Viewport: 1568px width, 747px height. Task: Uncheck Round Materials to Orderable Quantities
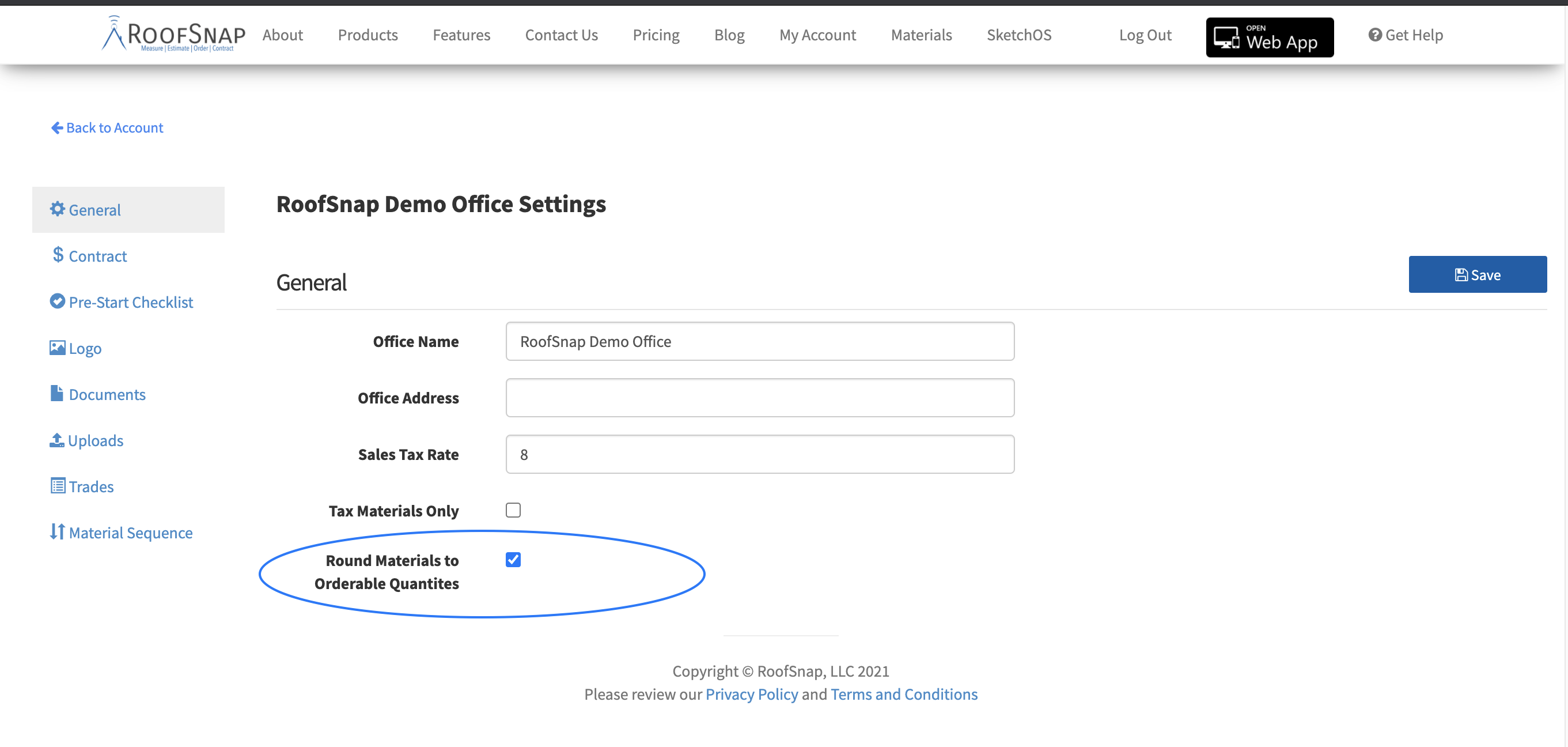click(513, 559)
